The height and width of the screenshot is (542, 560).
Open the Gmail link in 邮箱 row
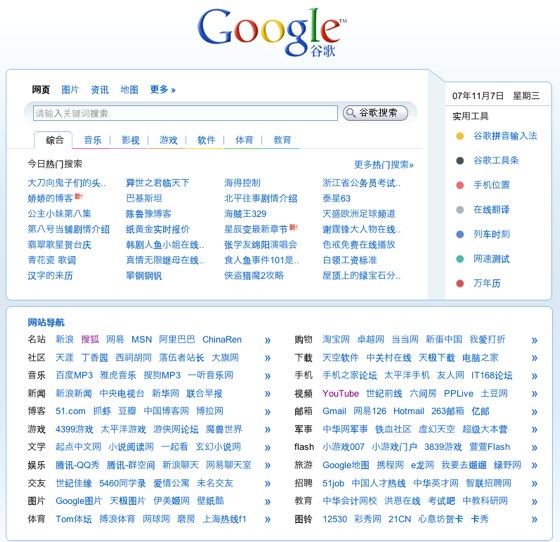[334, 411]
